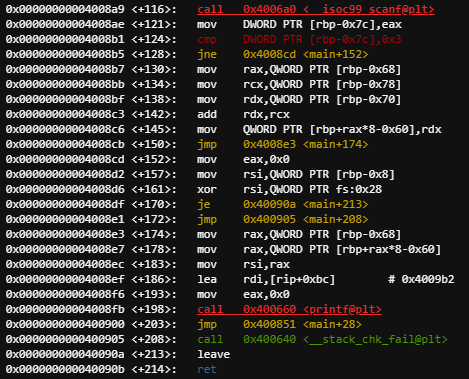Select the mov rsi,rax instruction
Viewport: 469px width, 379px height.
(x=243, y=264)
